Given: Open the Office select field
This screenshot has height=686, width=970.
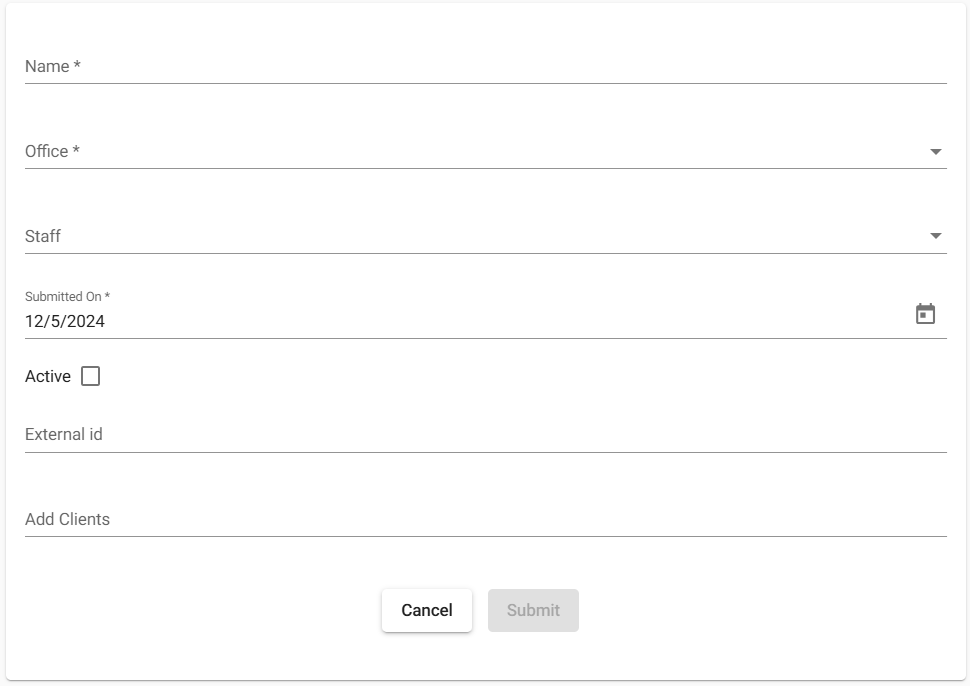Looking at the screenshot, I should [x=486, y=152].
